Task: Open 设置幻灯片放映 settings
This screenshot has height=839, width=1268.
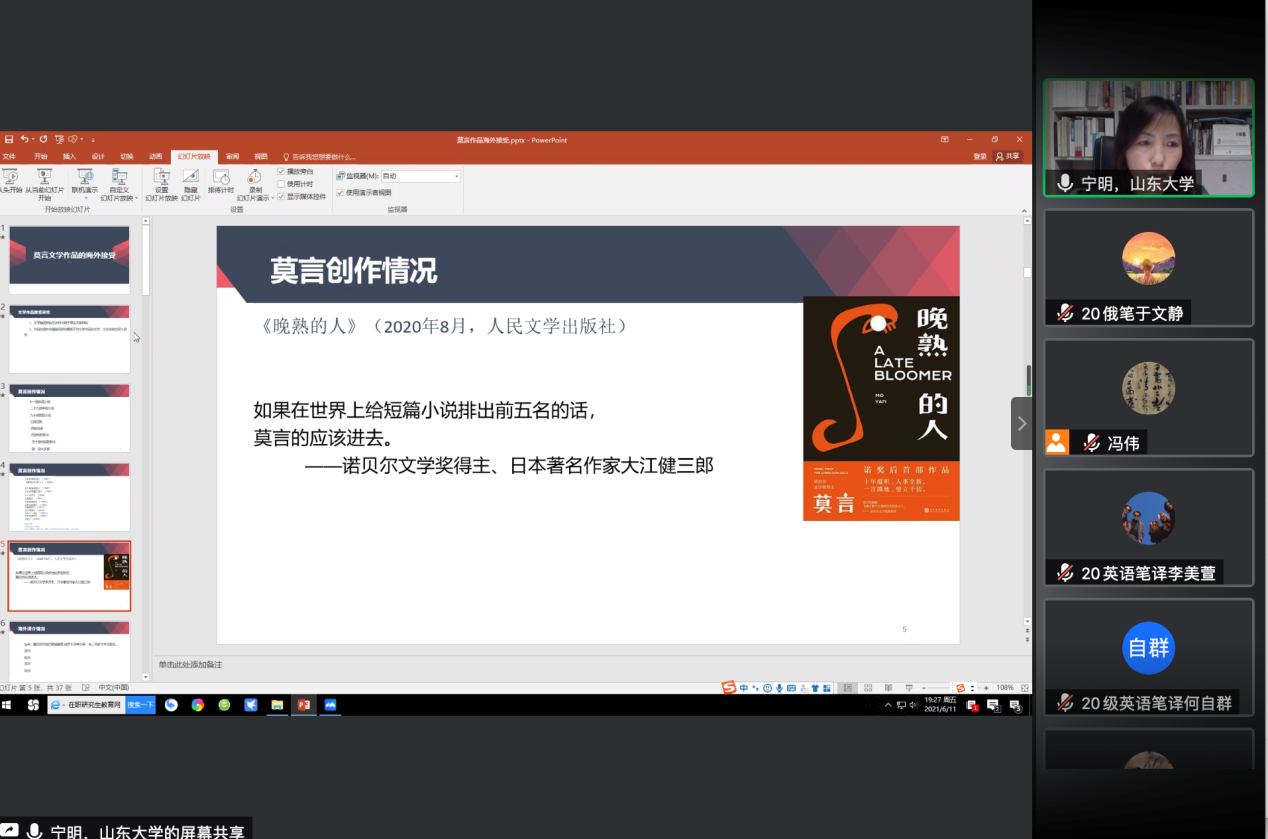Action: pyautogui.click(x=161, y=178)
